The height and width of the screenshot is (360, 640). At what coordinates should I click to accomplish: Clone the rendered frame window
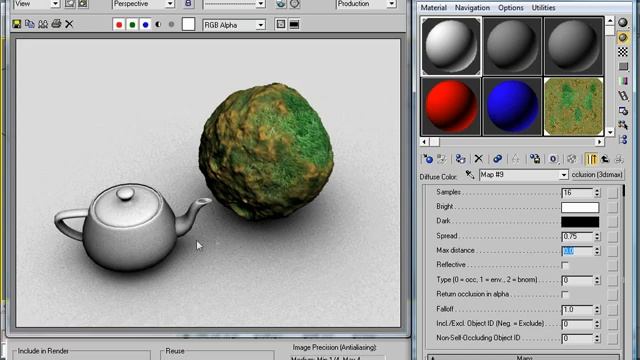point(43,24)
